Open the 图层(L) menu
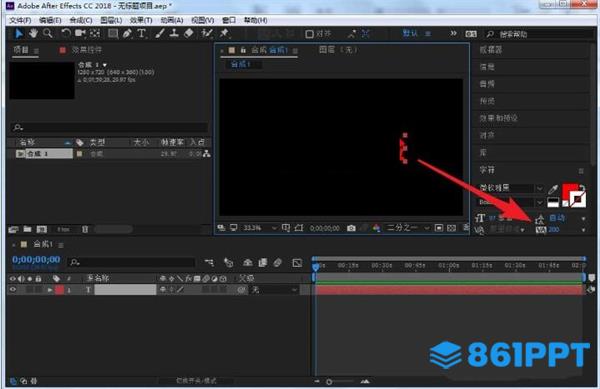 click(x=111, y=20)
